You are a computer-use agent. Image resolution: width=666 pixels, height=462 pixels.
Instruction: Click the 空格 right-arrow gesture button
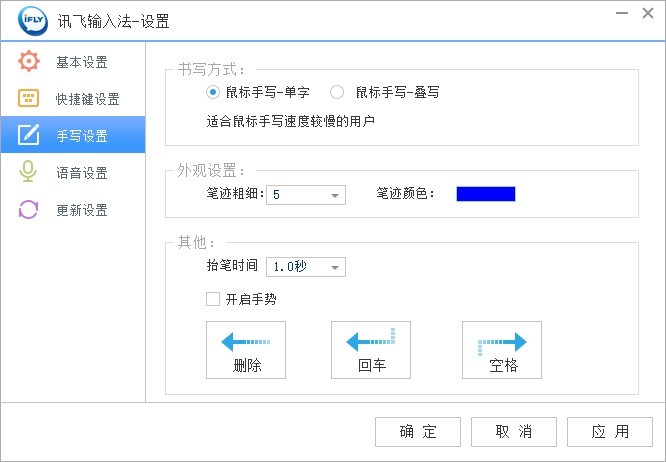502,349
